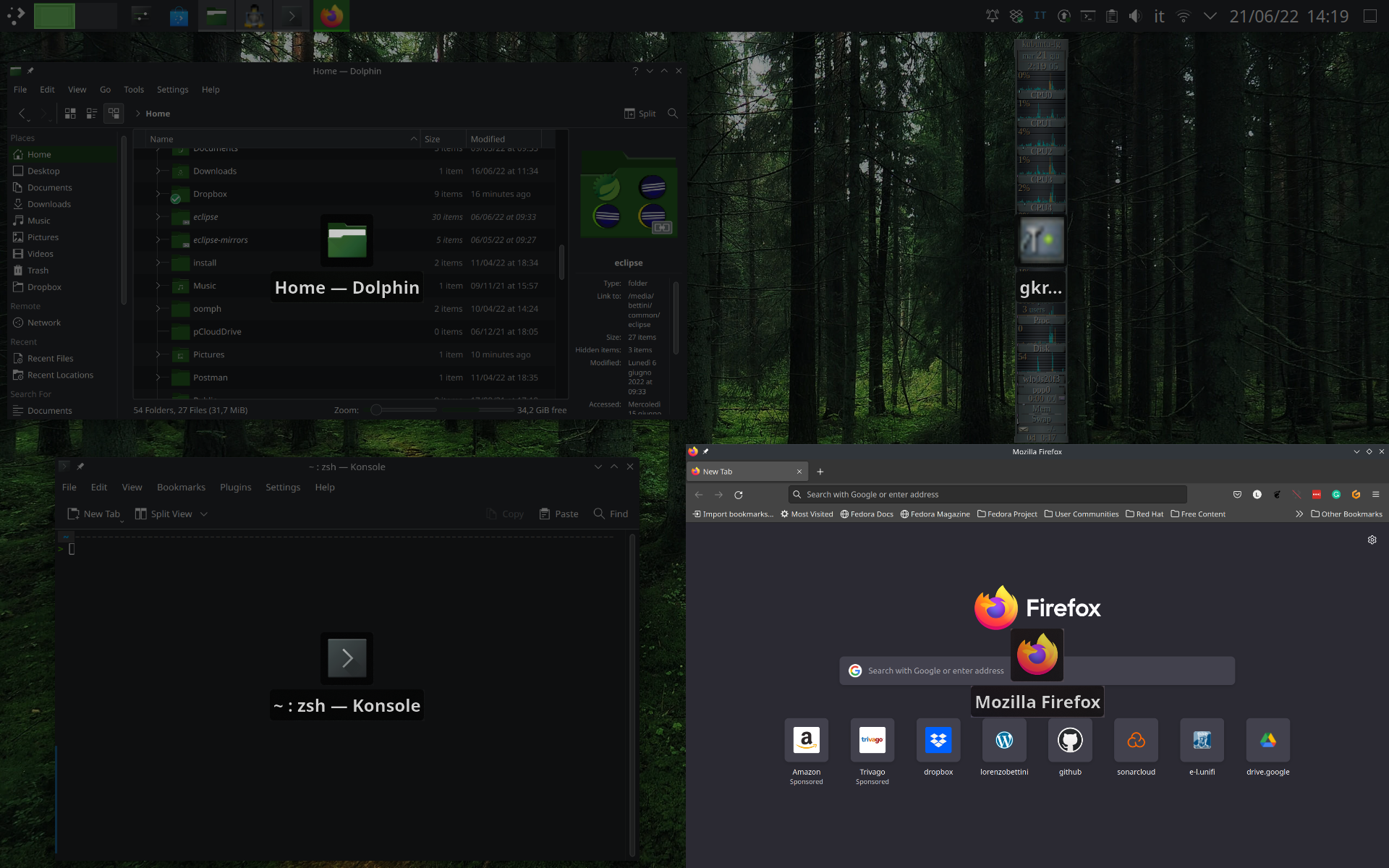1389x868 pixels.
Task: Select the Home menu bar item in Dolphin
Action: tap(157, 113)
